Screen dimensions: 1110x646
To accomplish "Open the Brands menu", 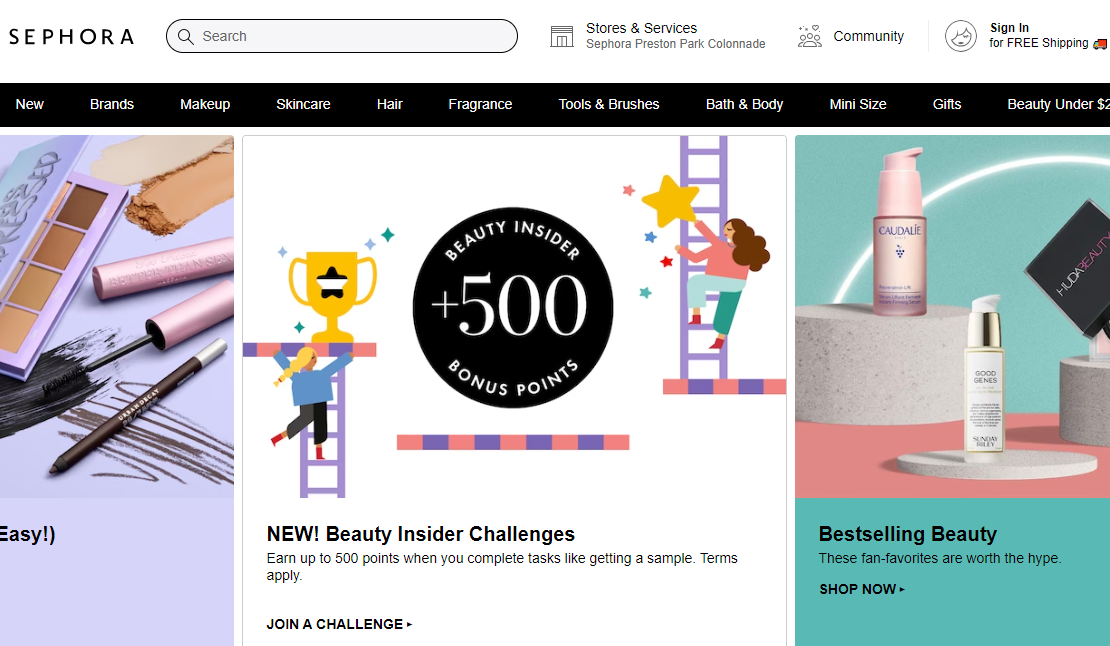I will 112,104.
